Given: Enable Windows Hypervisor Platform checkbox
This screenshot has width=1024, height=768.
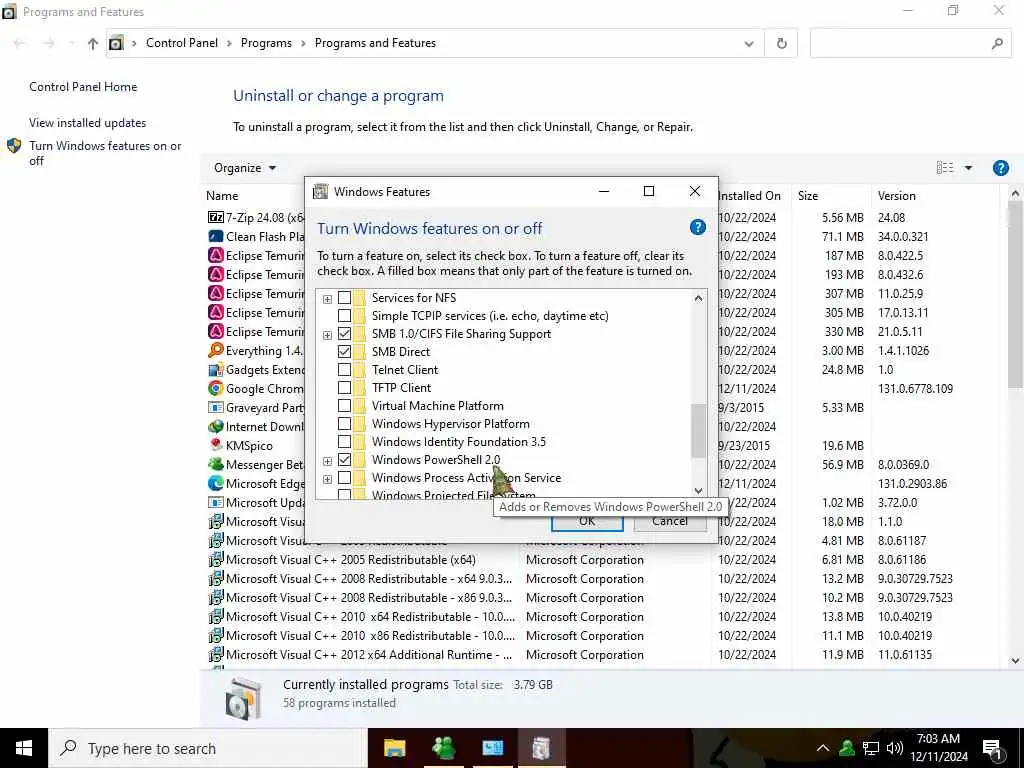Looking at the screenshot, I should (344, 424).
